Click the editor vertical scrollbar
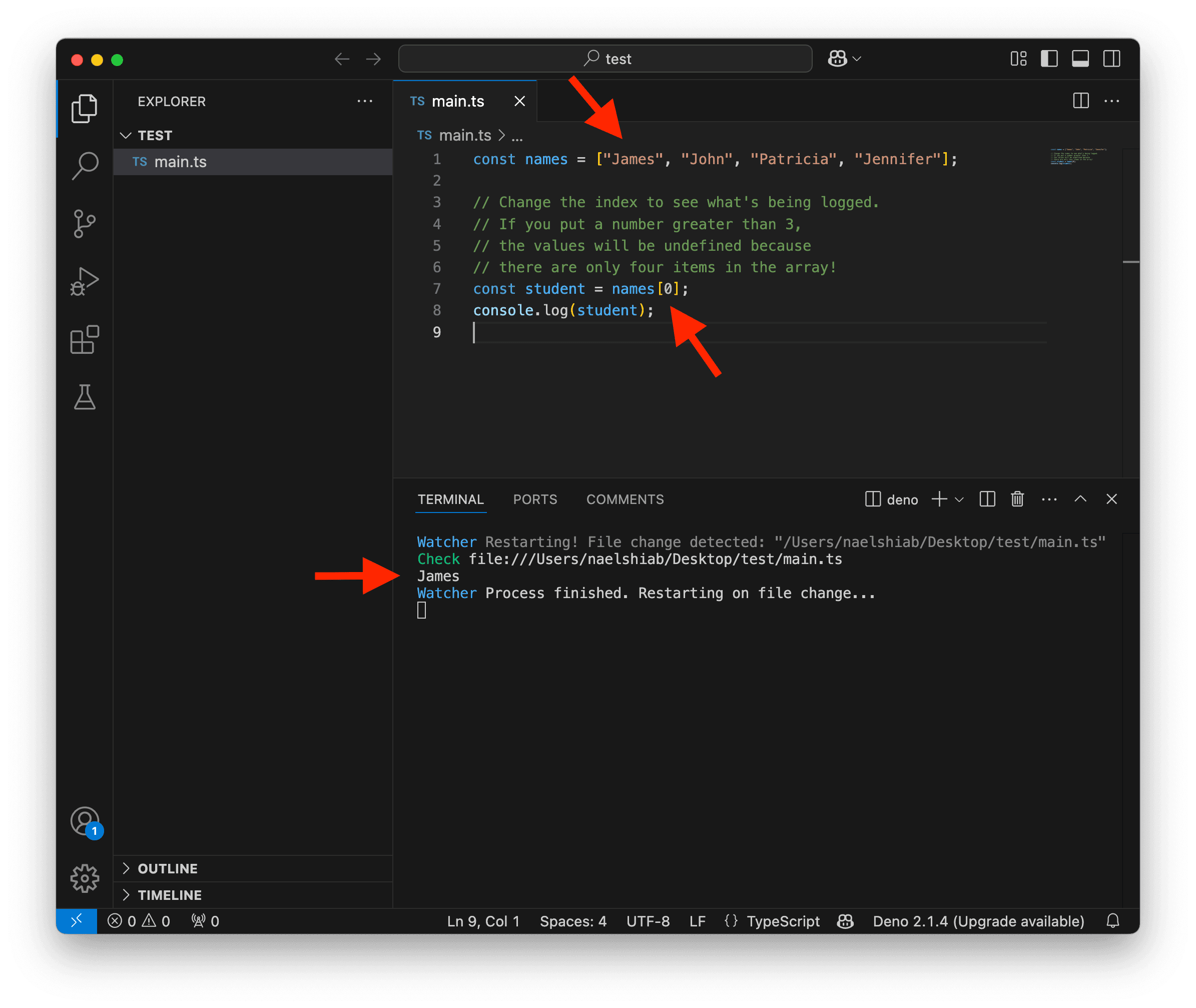Screen dimensions: 1196x1008 tap(1130, 313)
